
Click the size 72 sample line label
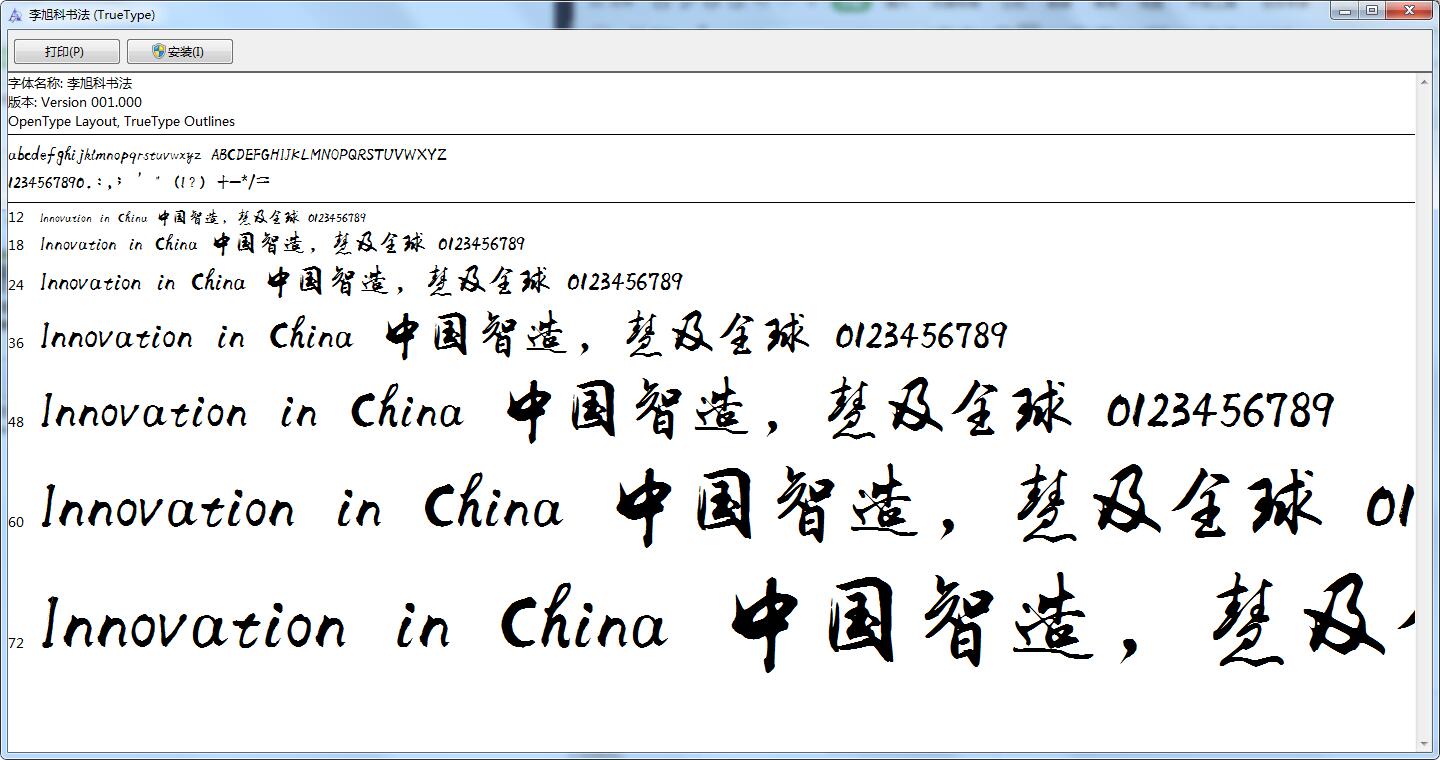[x=16, y=643]
